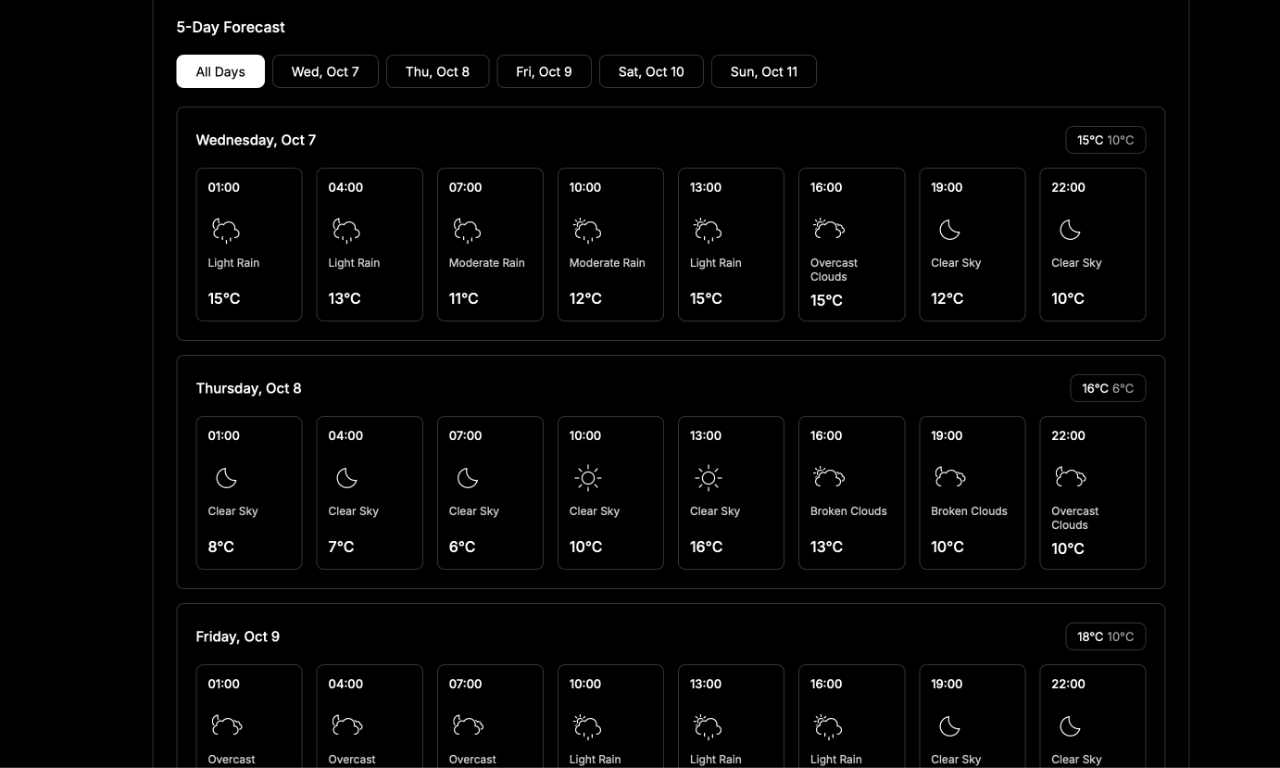Select the All Days filter tab
1280x768 pixels.
(220, 72)
